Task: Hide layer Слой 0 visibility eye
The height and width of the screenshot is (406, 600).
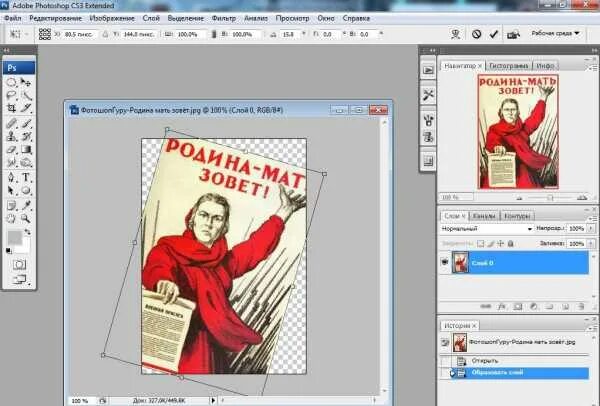Action: click(x=445, y=262)
